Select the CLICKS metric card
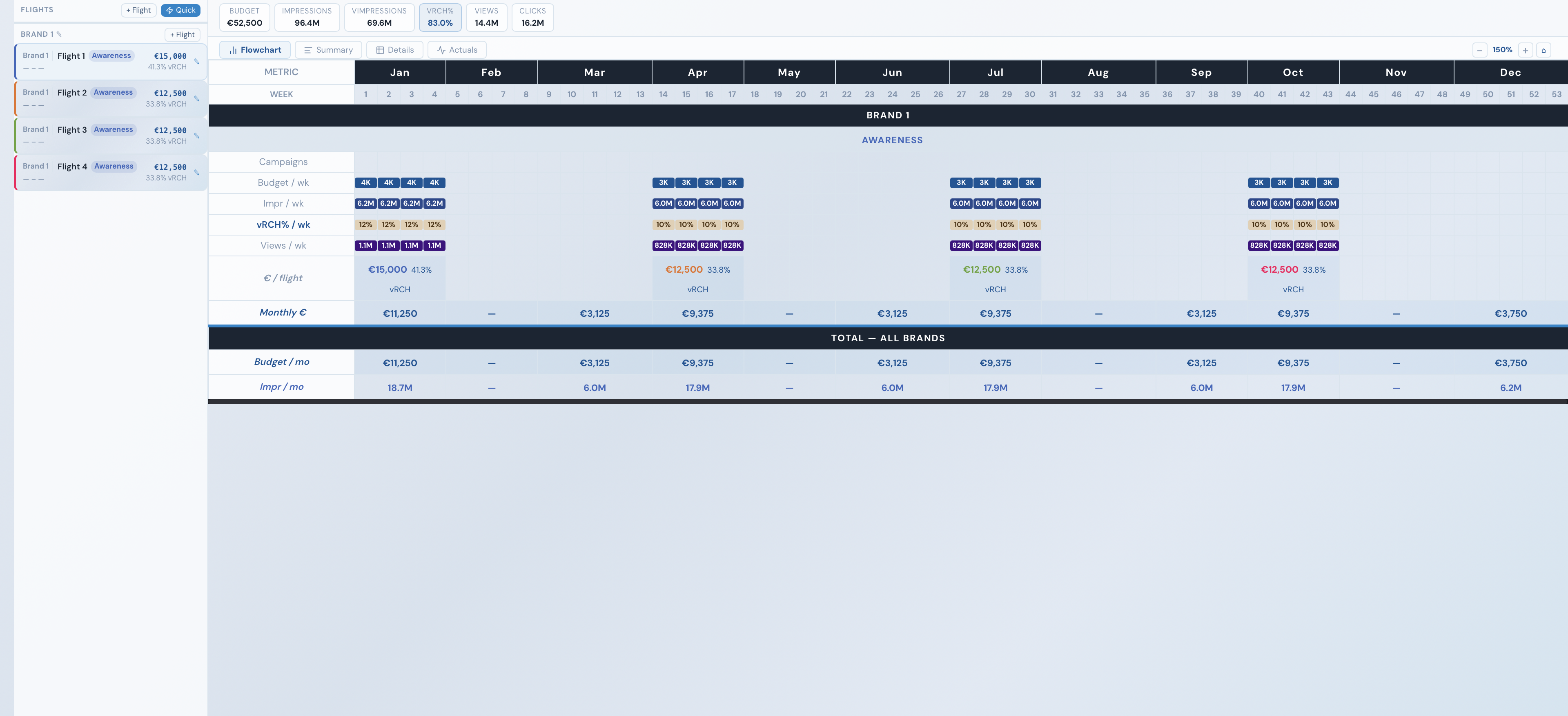1568x716 pixels. click(532, 17)
